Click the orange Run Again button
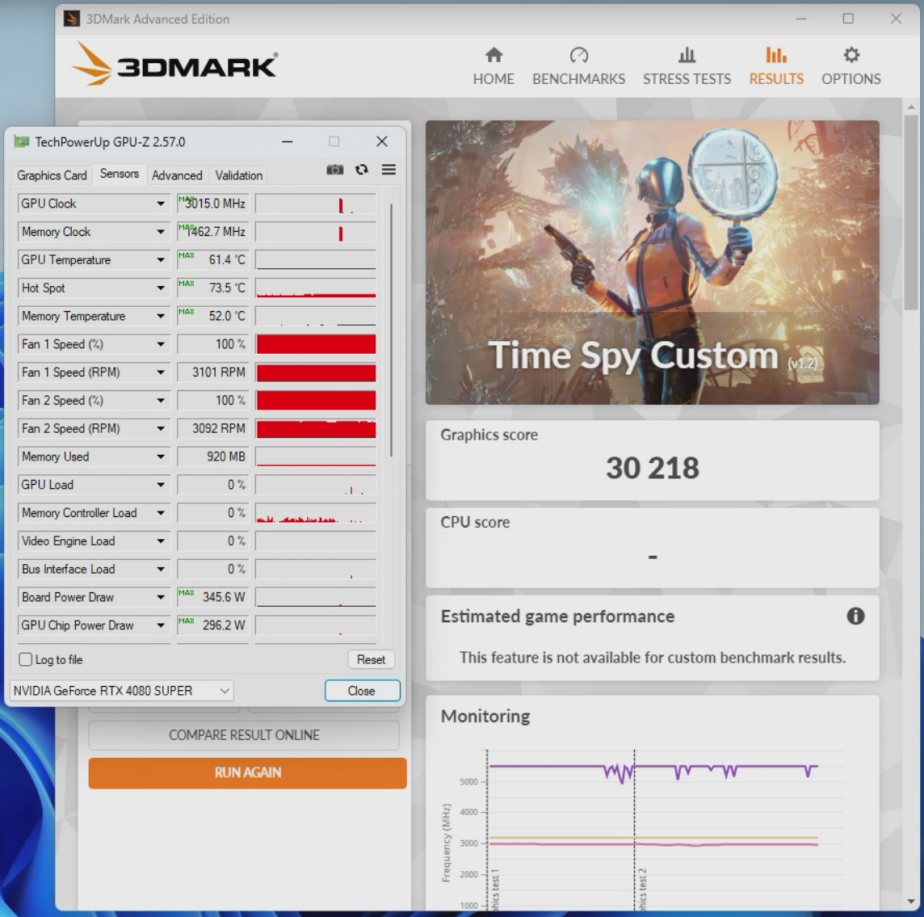Screen dimensions: 924x917 [x=247, y=773]
